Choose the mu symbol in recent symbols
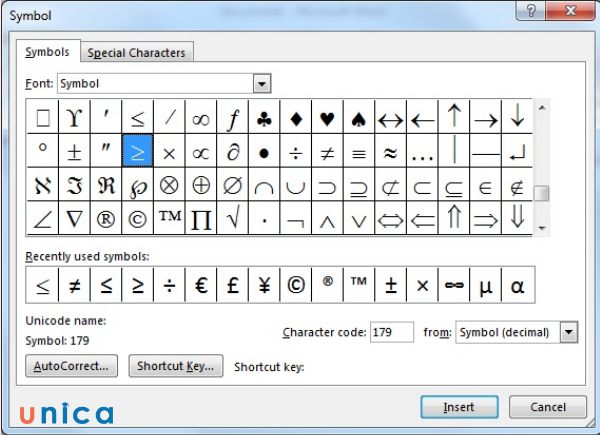The height and width of the screenshot is (435, 600). [485, 285]
